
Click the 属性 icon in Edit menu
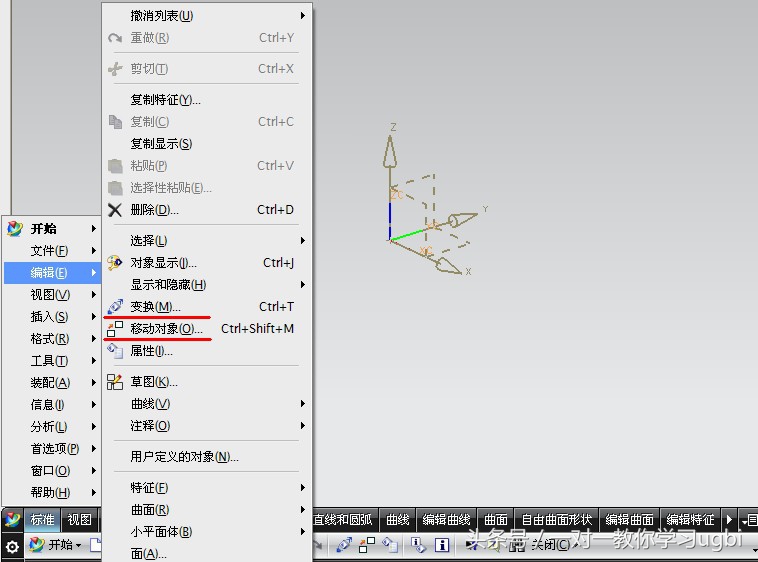click(115, 351)
